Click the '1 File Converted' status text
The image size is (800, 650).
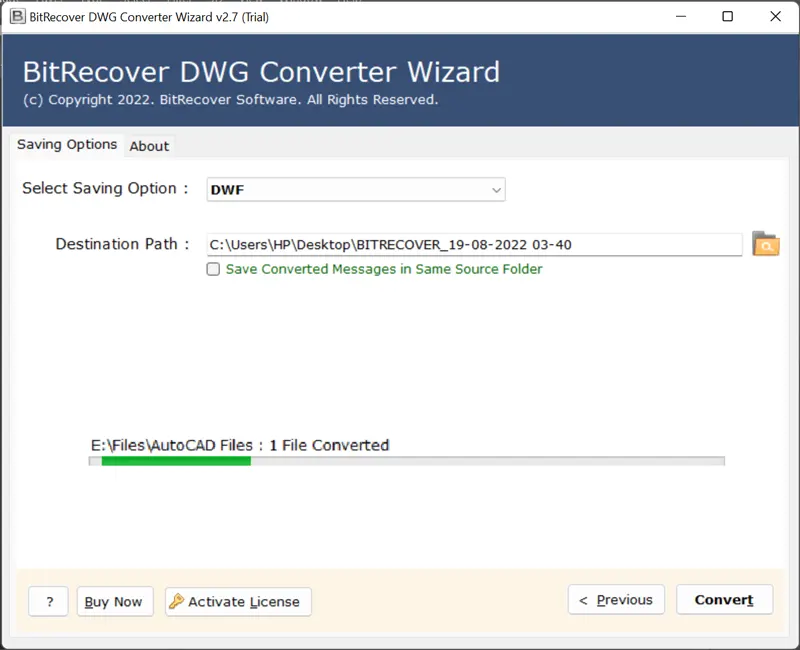329,445
